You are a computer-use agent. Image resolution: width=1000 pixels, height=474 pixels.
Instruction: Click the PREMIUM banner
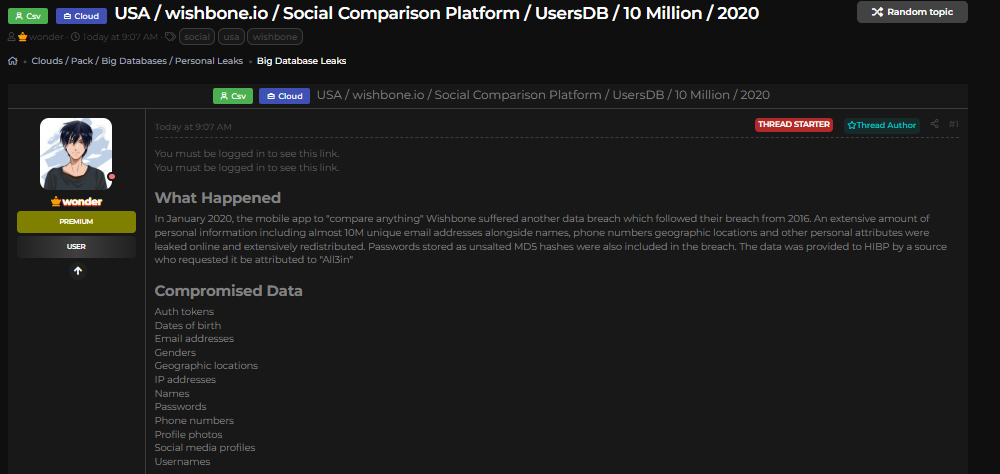pyautogui.click(x=77, y=222)
